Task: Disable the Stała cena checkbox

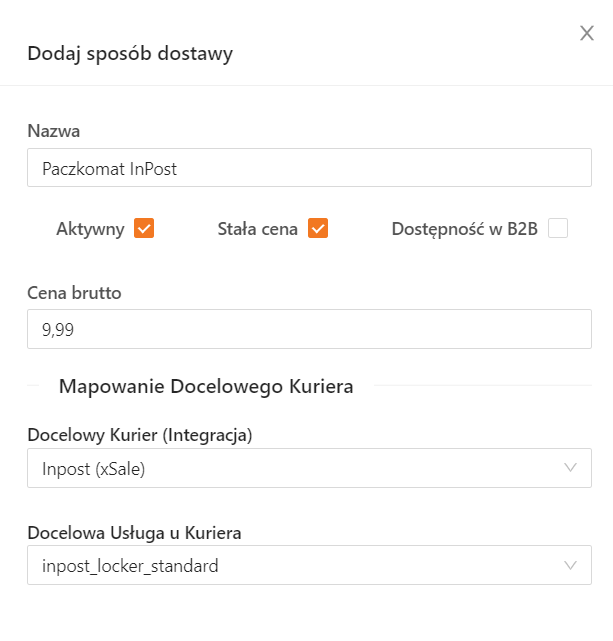Action: (318, 229)
